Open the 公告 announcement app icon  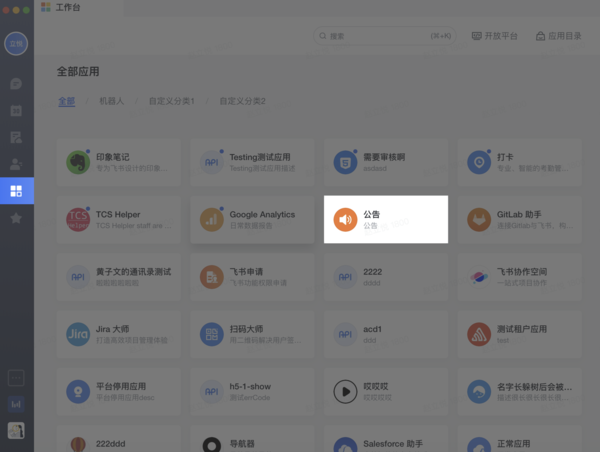pyautogui.click(x=345, y=220)
